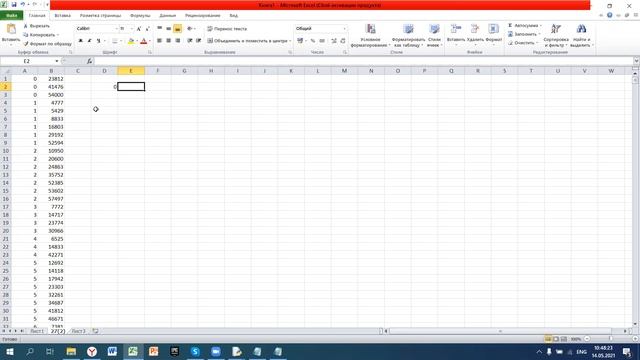Image resolution: width=640 pixels, height=360 pixels.
Task: Increase decimal places in the Number group
Action: tap(334, 40)
